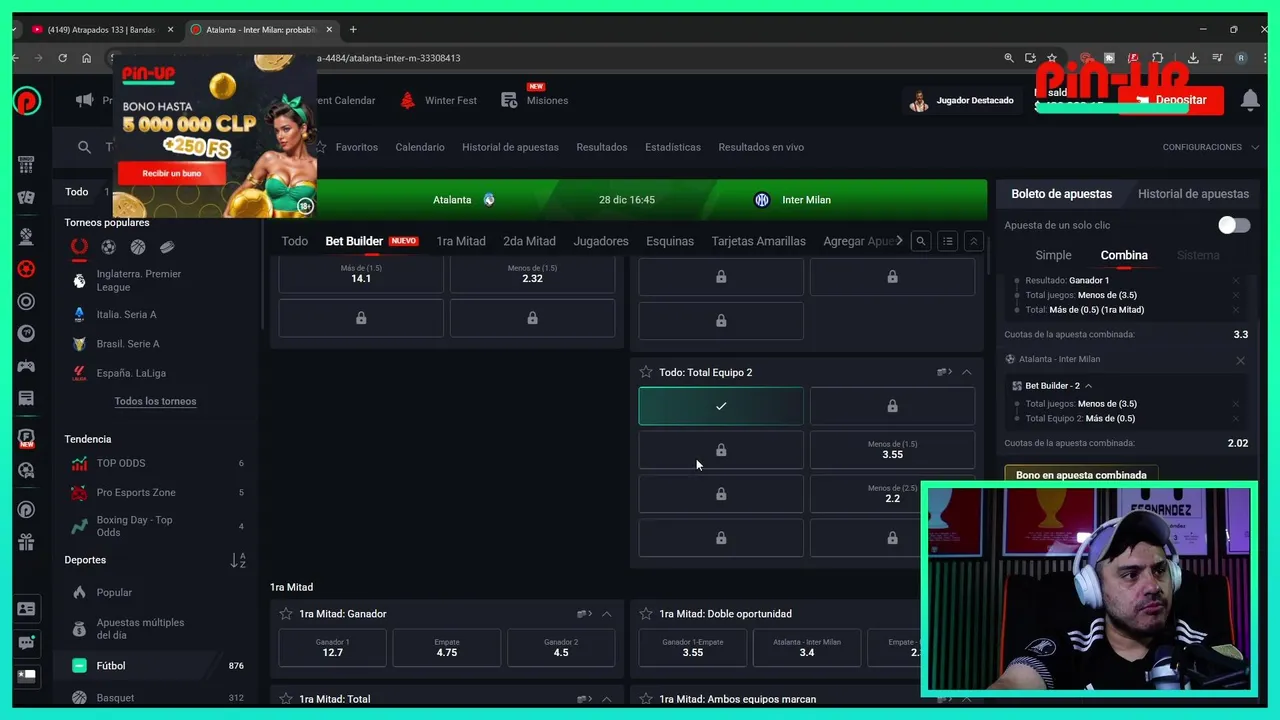1280x720 pixels.
Task: Switch to the Esquinas tab
Action: (670, 241)
